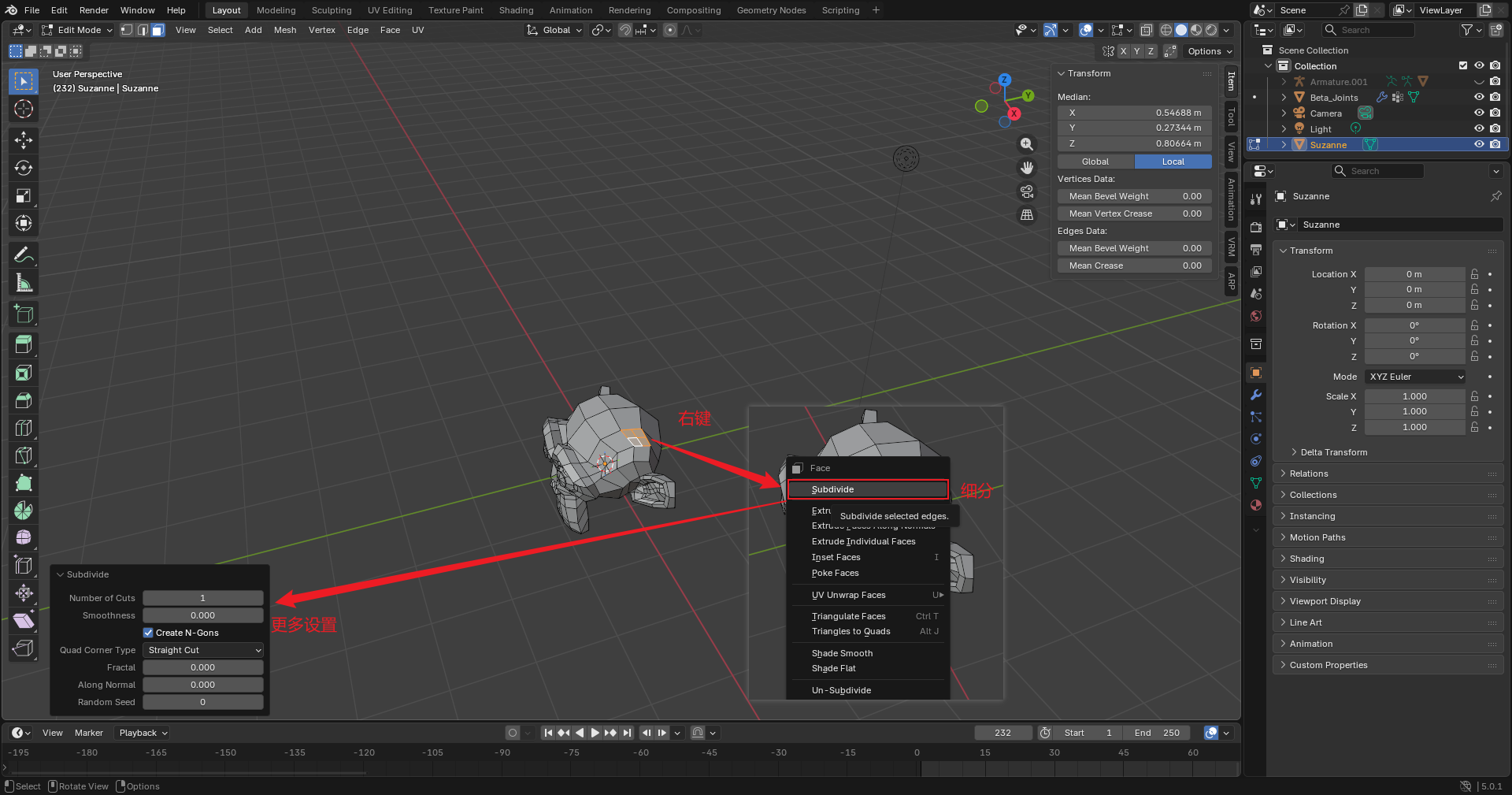Toggle camera view icon in viewport
Image resolution: width=1512 pixels, height=795 pixels.
coord(1027,191)
